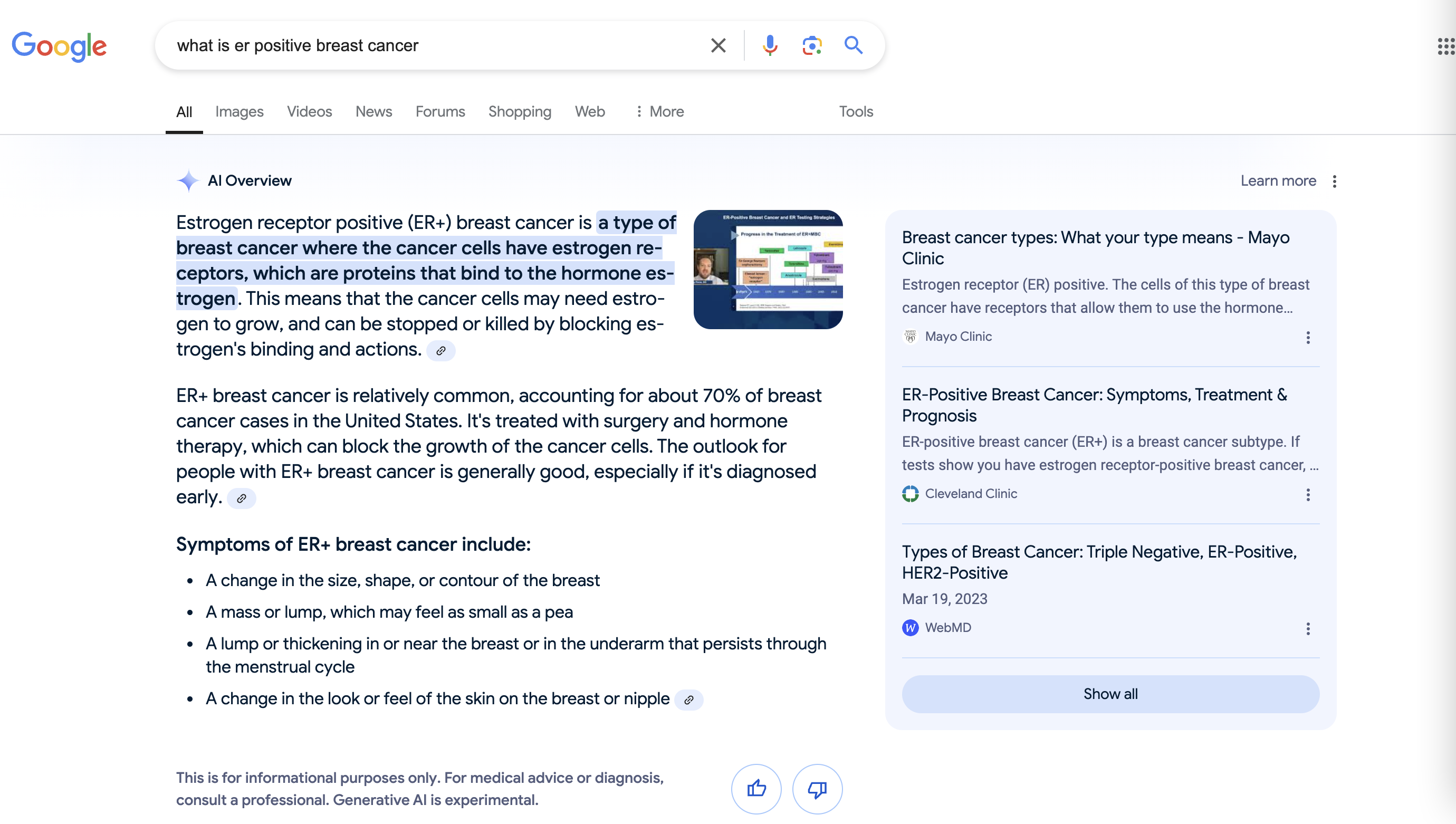Select the Videos search tab
Screen dimensions: 1456x824
click(309, 111)
